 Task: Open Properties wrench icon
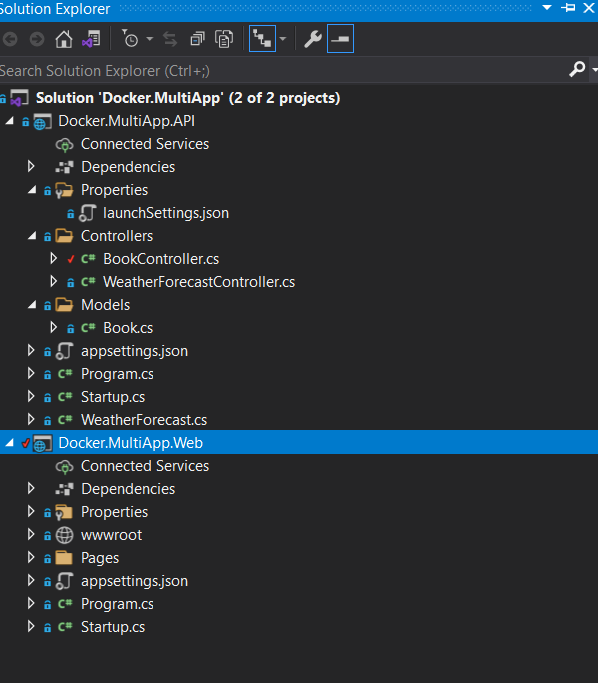[313, 39]
